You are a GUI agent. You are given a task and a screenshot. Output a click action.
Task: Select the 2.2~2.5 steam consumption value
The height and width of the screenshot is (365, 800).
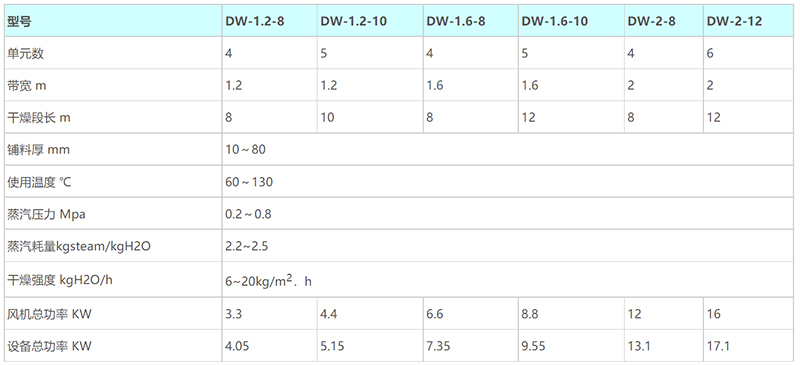click(247, 246)
